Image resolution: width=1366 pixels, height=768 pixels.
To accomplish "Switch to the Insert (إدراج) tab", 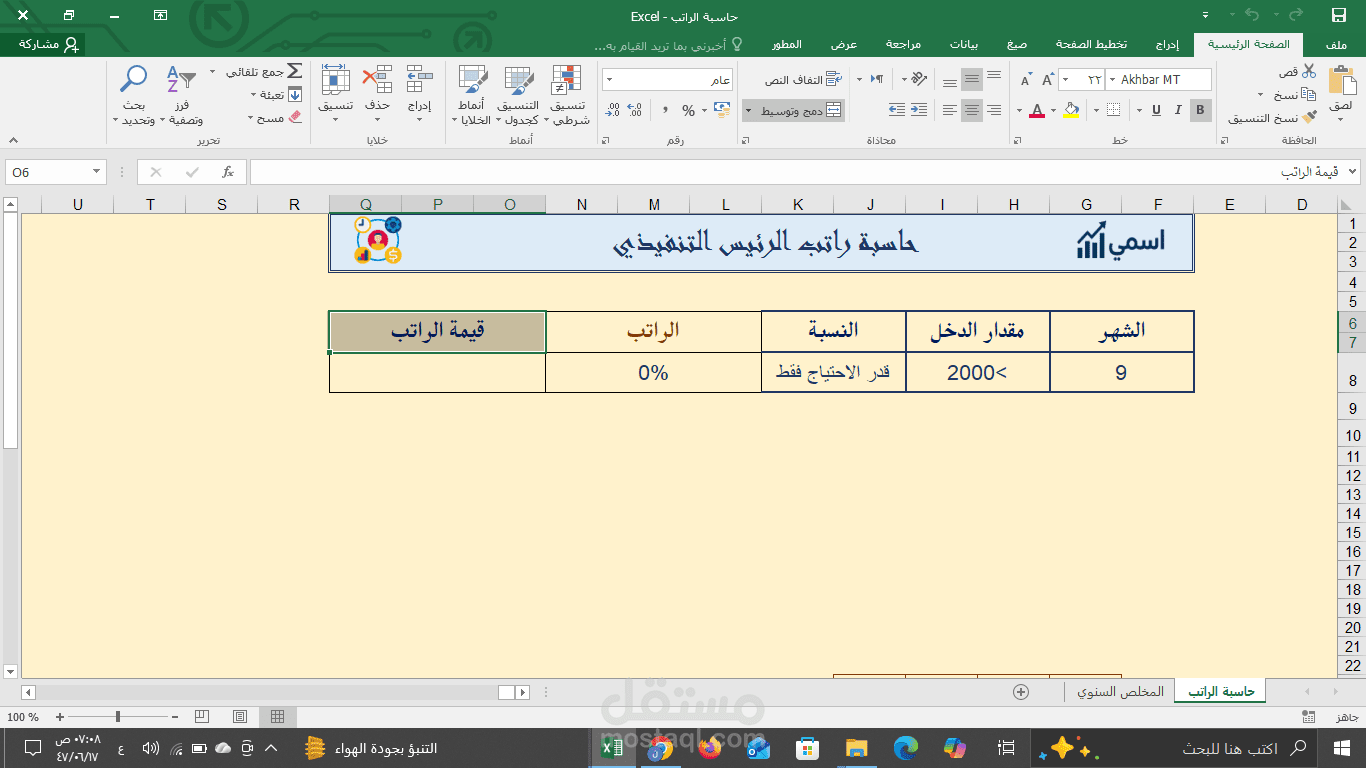I will pos(1167,45).
